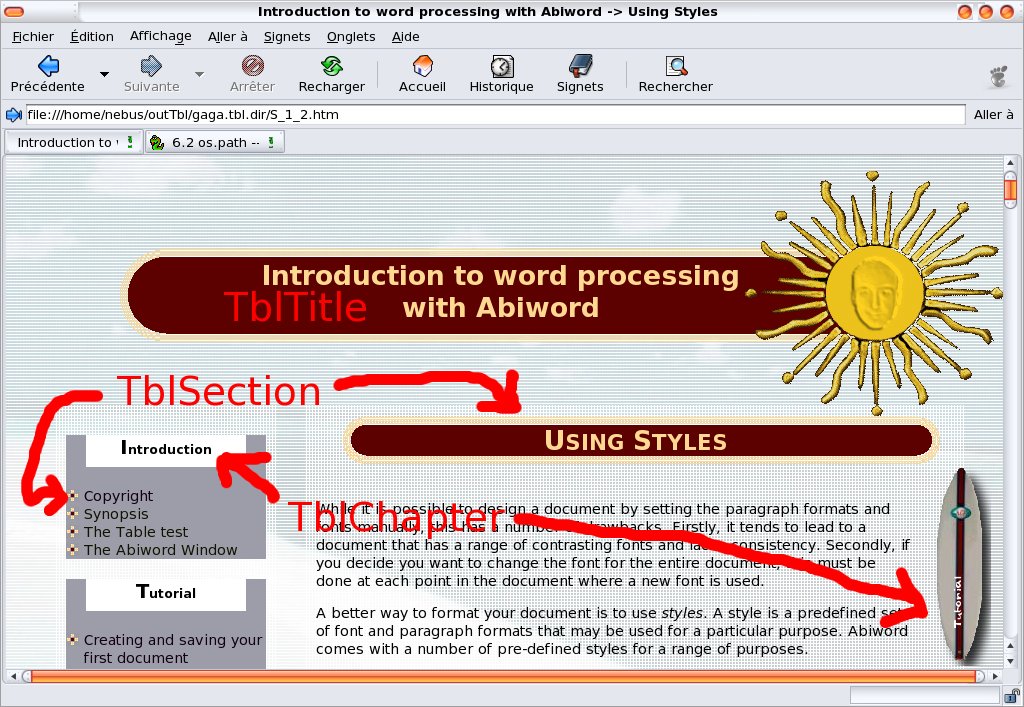Image resolution: width=1024 pixels, height=707 pixels.
Task: Click the security lock status icon
Action: pos(1012,695)
